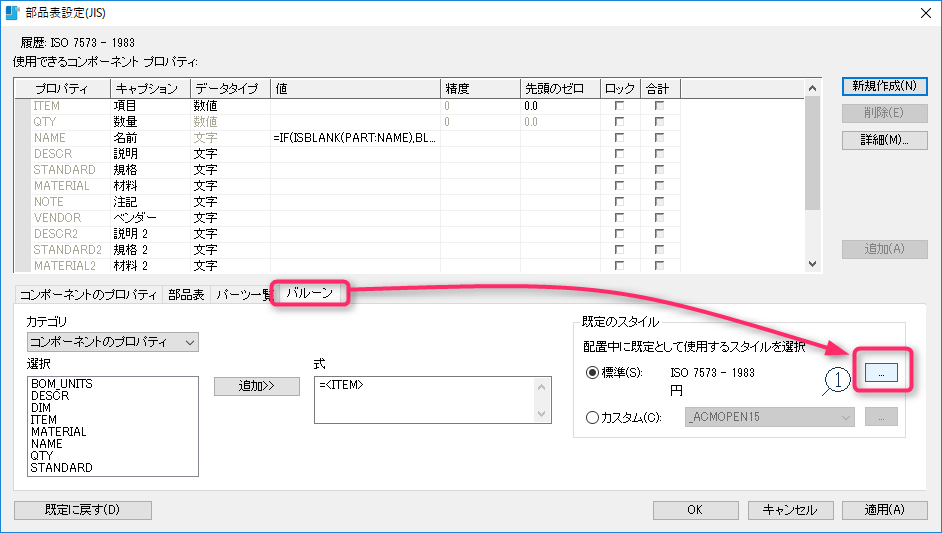
Task: Click 説明 2 caption cell
Action: [x=150, y=234]
